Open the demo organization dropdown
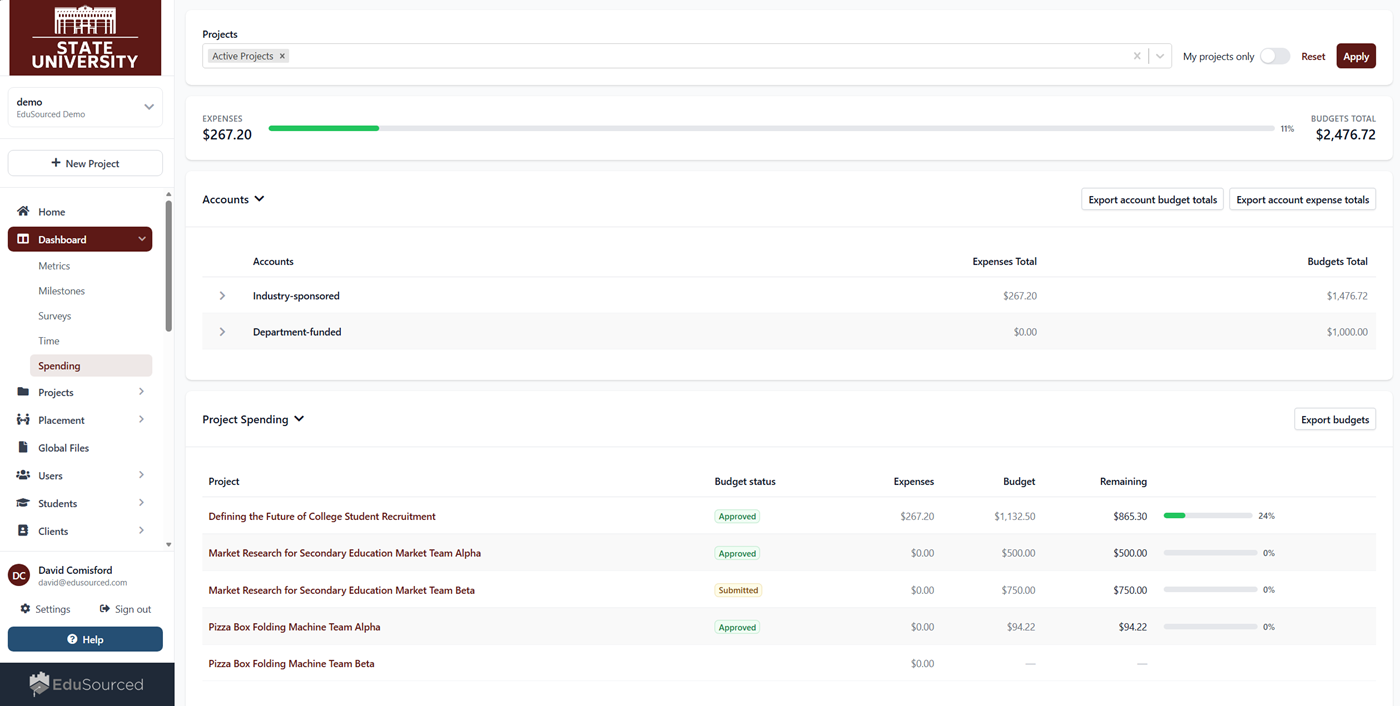The width and height of the screenshot is (1400, 706). [x=85, y=107]
